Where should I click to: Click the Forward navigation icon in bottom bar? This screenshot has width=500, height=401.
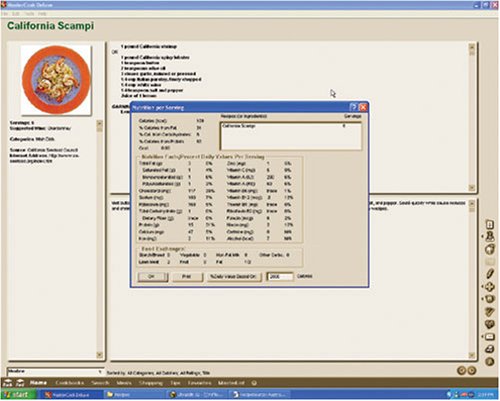tap(20, 383)
